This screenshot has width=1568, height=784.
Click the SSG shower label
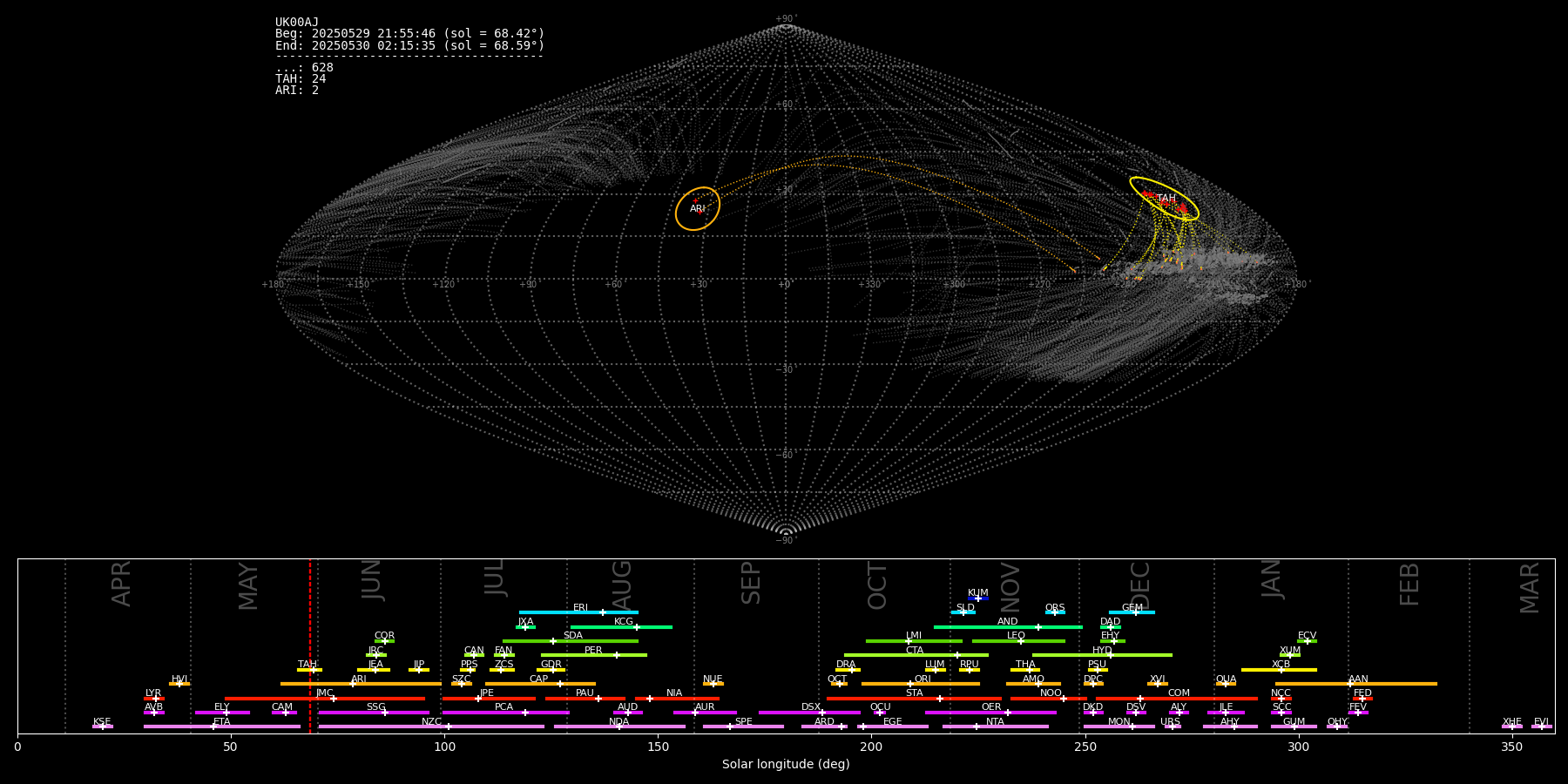coord(376,707)
